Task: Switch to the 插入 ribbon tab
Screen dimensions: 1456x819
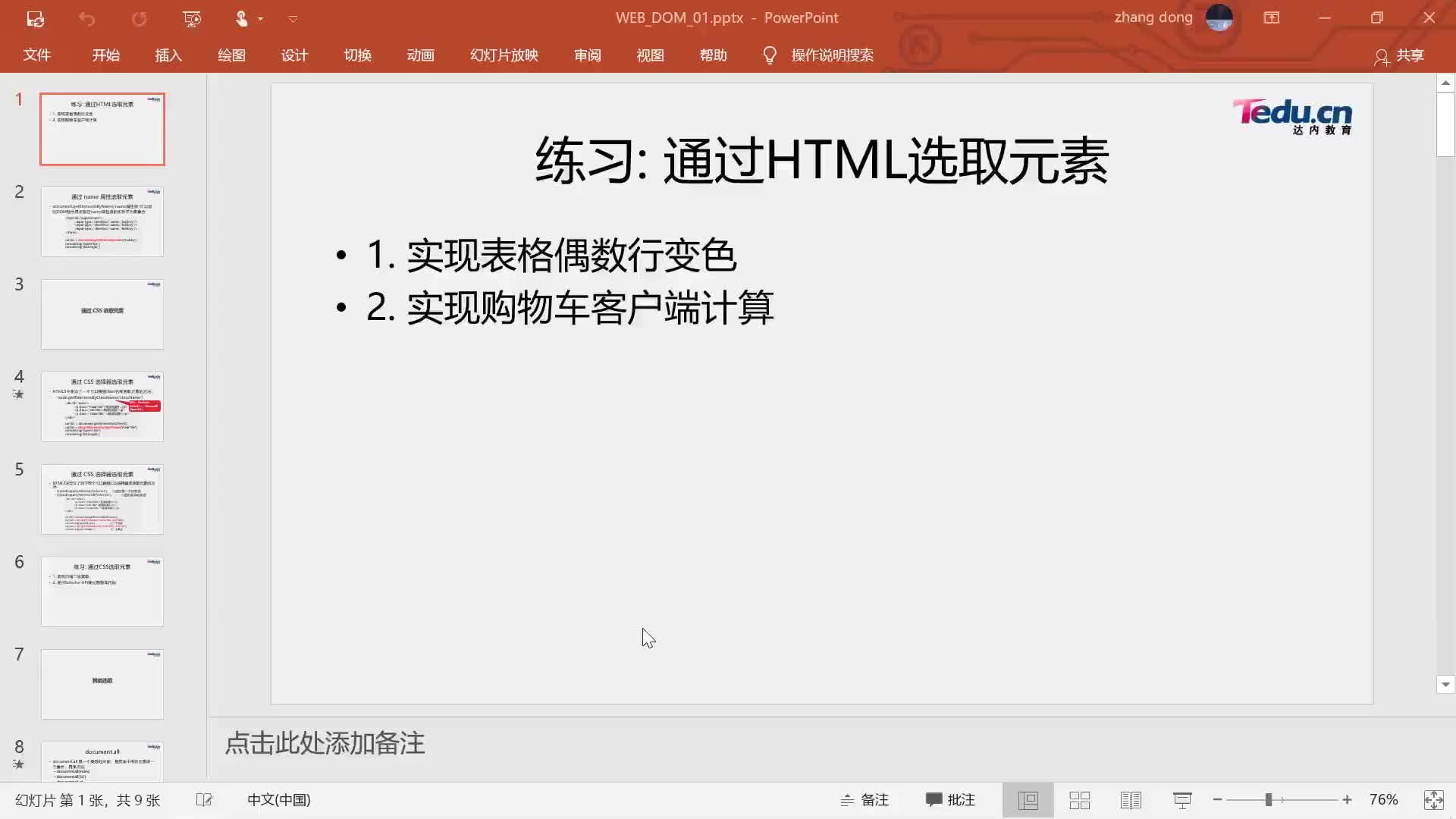Action: point(168,55)
